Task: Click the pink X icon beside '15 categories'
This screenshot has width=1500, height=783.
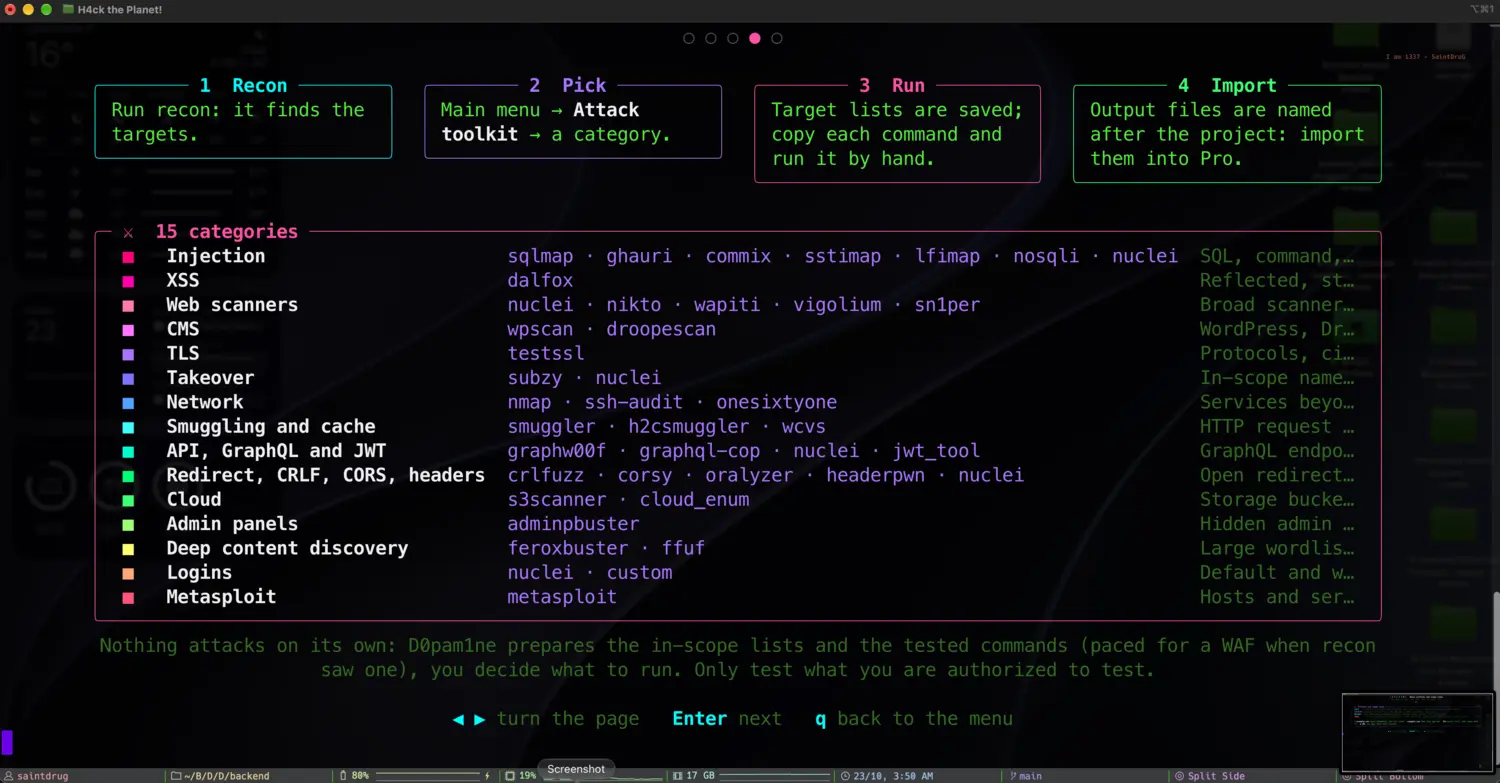Action: click(x=128, y=232)
